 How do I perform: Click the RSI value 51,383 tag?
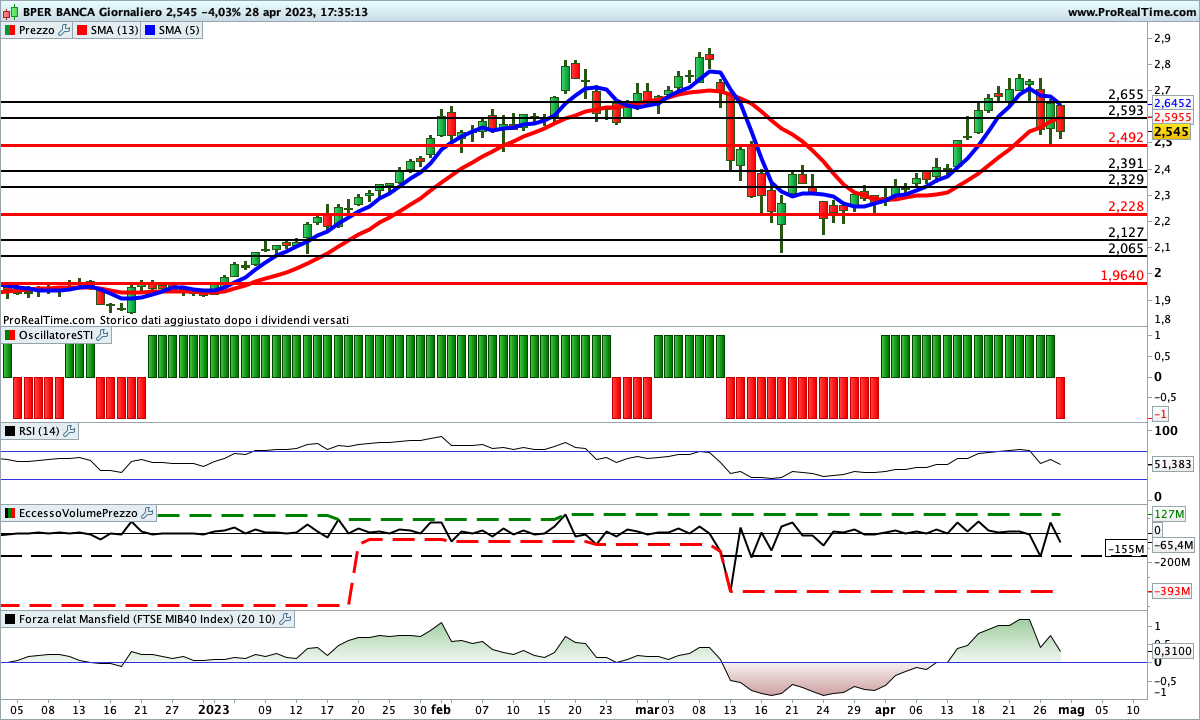1173,464
